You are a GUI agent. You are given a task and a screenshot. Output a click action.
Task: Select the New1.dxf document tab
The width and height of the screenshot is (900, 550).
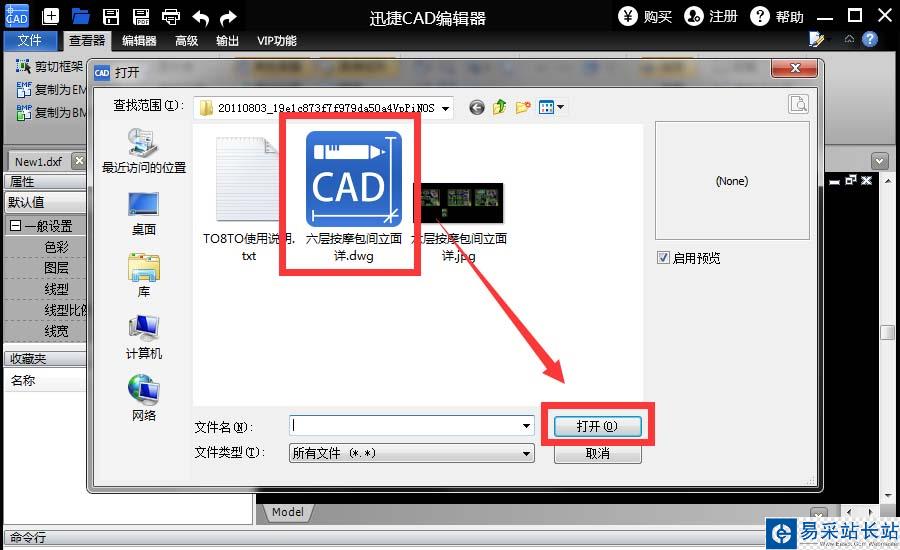[x=38, y=162]
